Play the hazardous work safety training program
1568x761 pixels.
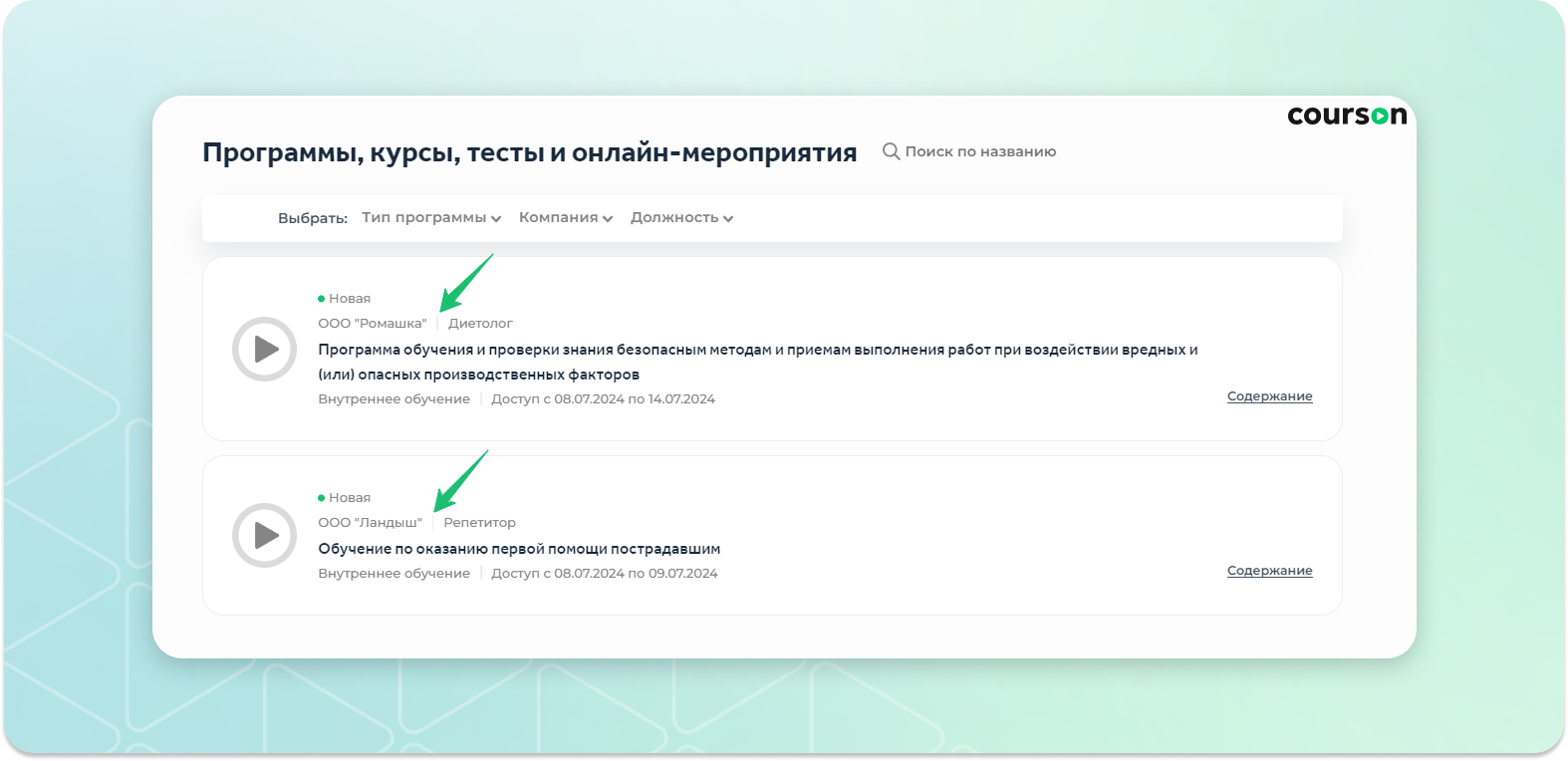point(264,349)
